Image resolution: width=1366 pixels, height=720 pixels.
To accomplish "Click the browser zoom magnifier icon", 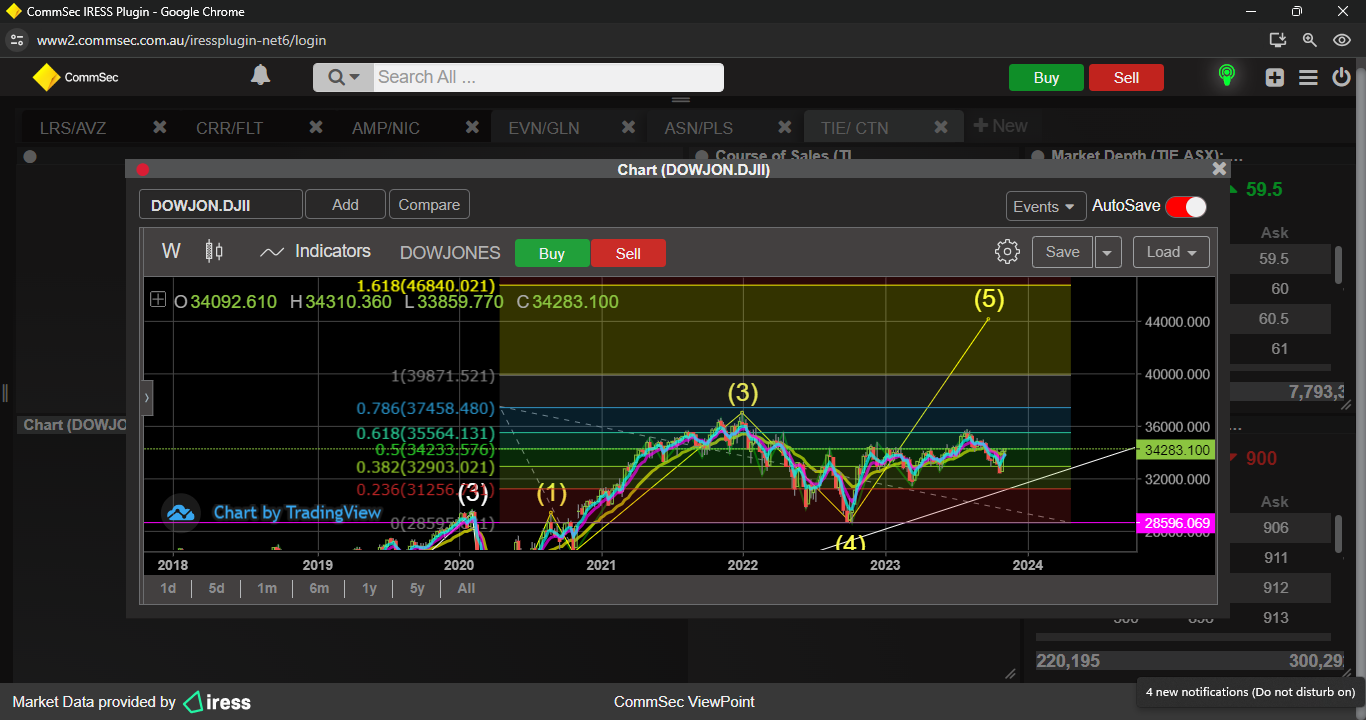I will [1310, 40].
